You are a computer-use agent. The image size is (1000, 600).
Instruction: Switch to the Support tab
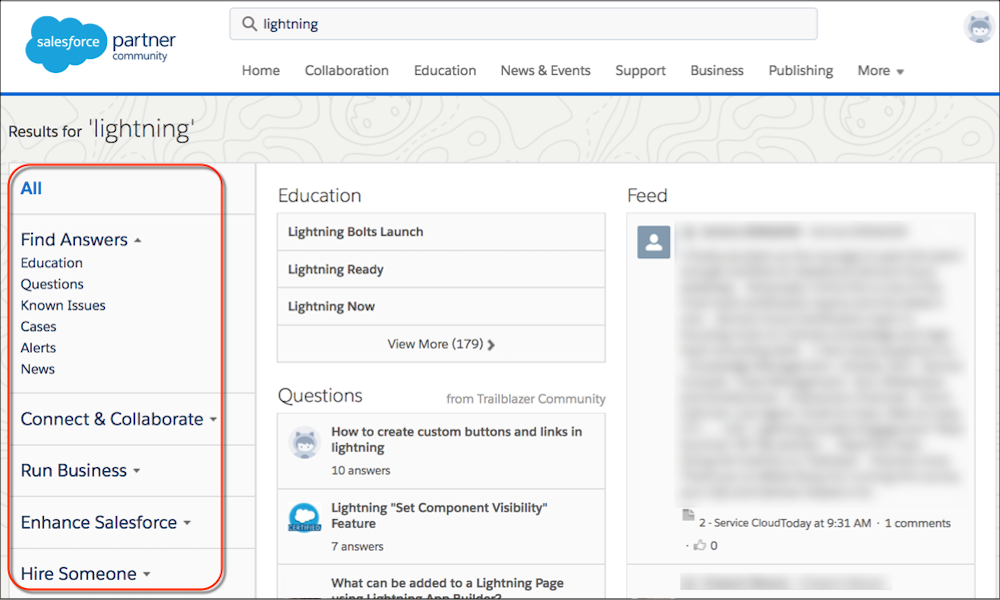(640, 71)
